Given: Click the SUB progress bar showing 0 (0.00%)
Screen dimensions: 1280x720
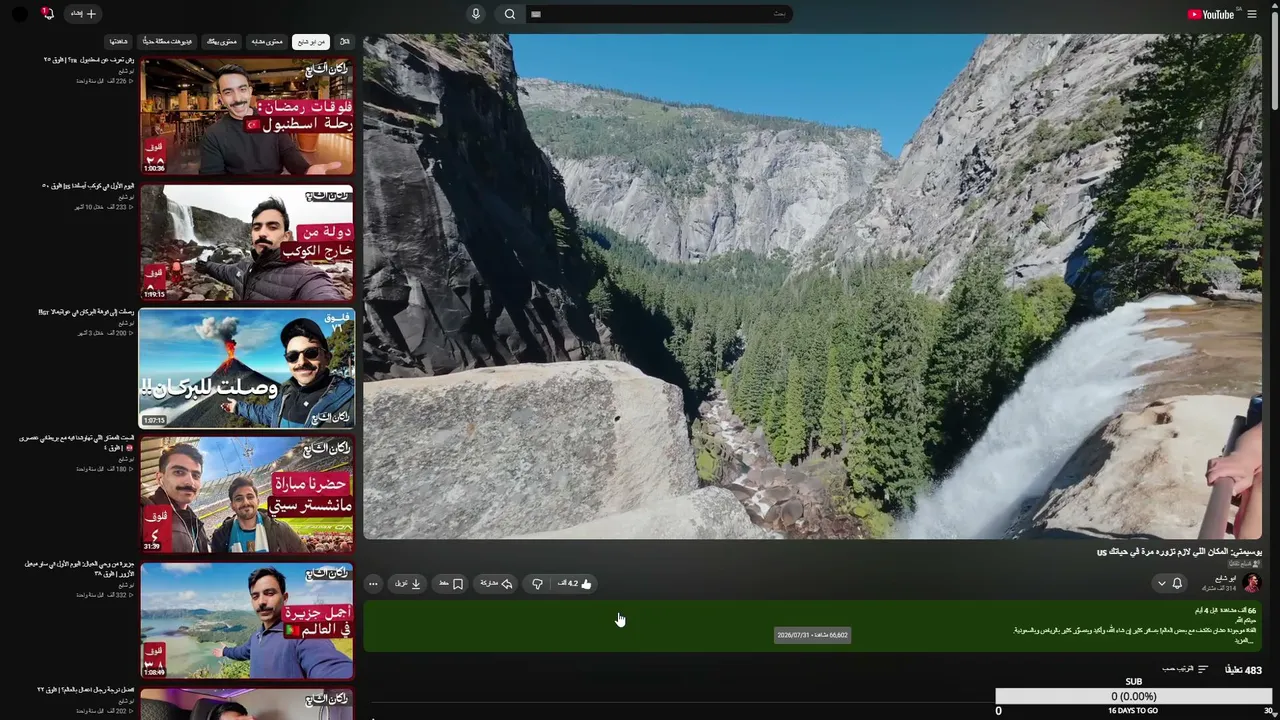Looking at the screenshot, I should tap(1134, 696).
